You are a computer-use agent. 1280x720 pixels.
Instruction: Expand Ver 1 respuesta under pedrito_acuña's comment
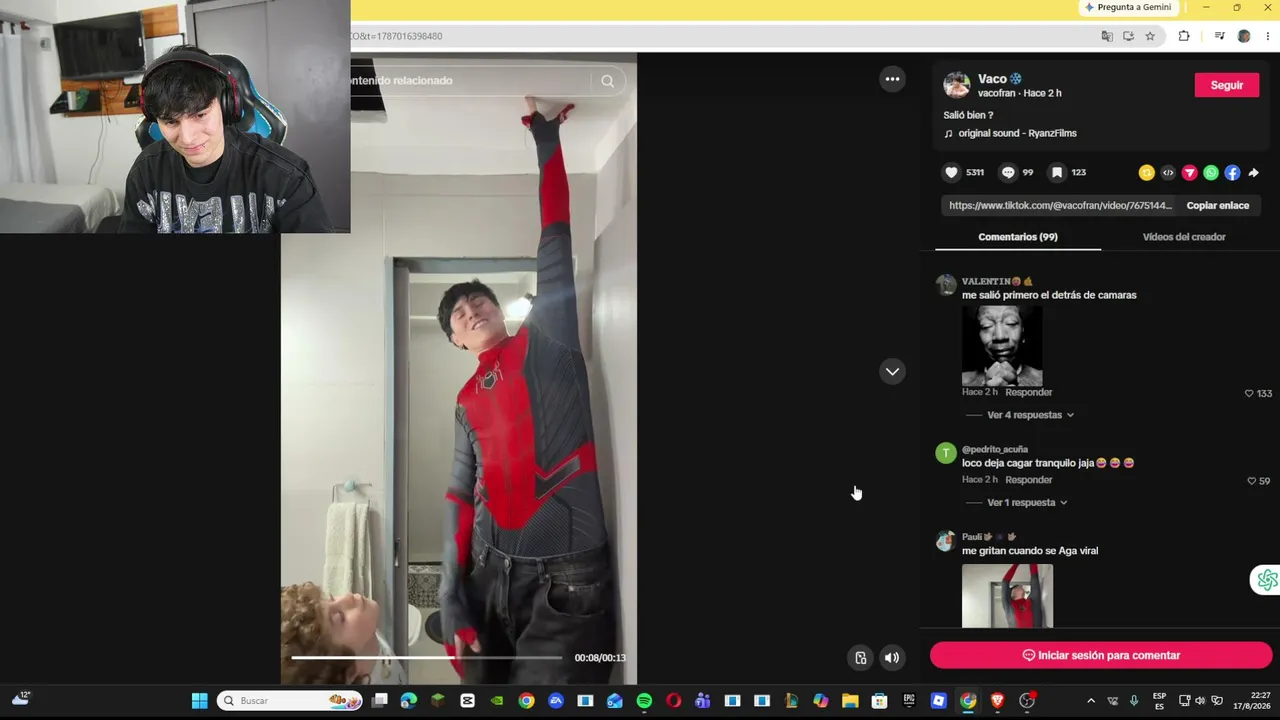pyautogui.click(x=1027, y=503)
